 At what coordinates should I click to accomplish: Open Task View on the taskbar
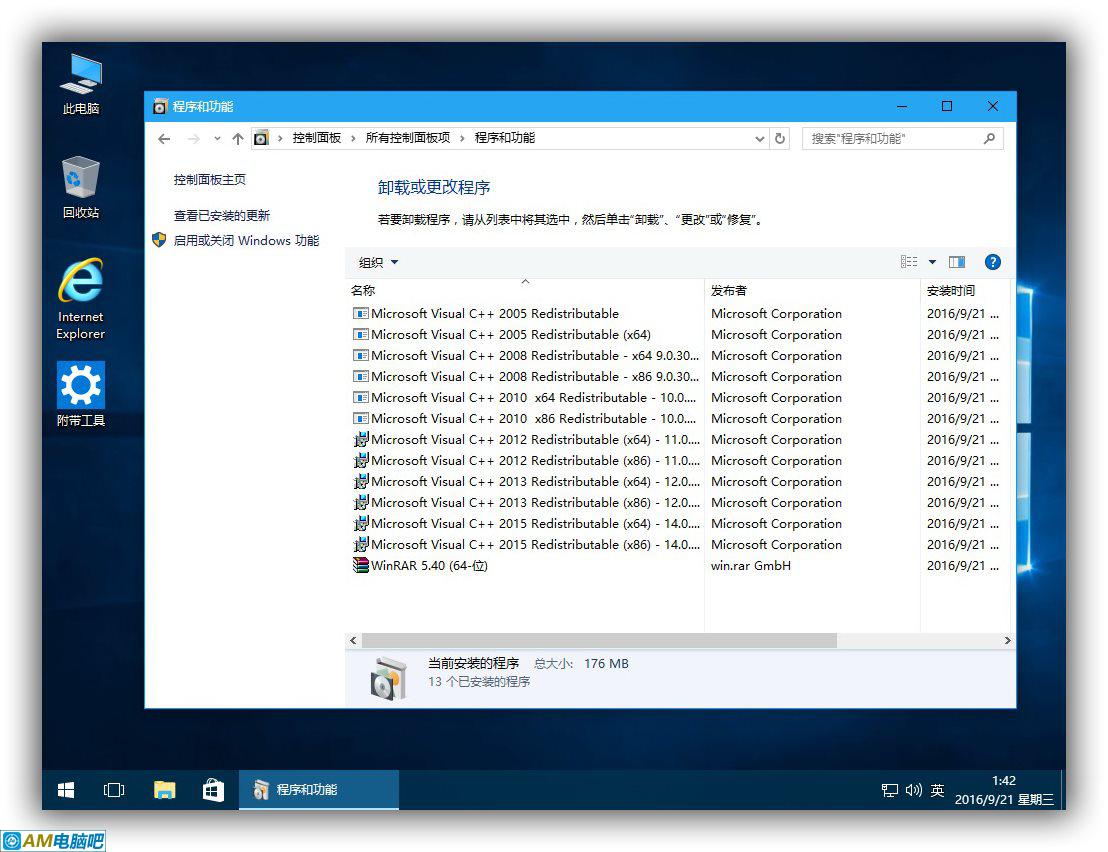[114, 790]
